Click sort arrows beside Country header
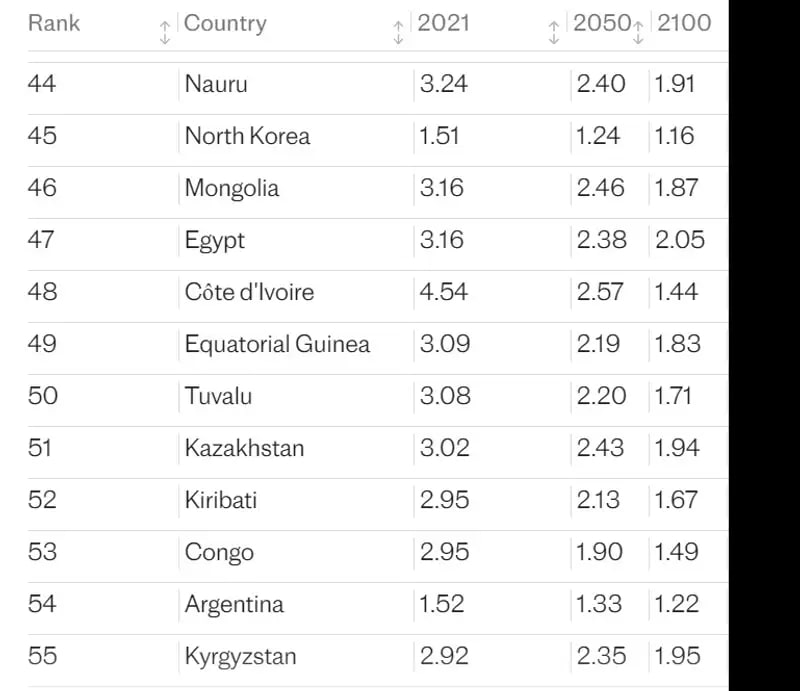800x691 pixels. [398, 31]
